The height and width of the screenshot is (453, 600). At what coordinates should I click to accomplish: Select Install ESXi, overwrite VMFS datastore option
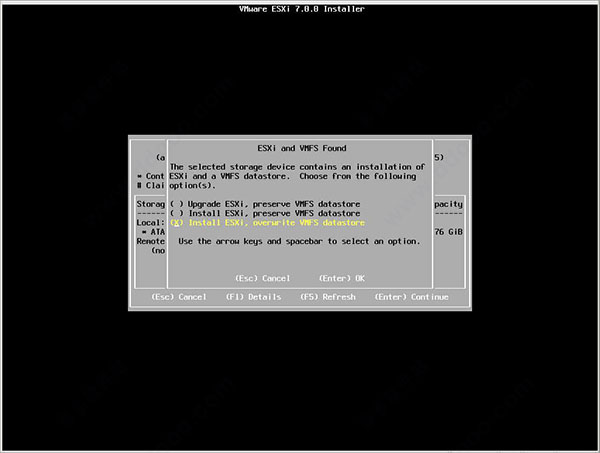tap(267, 223)
